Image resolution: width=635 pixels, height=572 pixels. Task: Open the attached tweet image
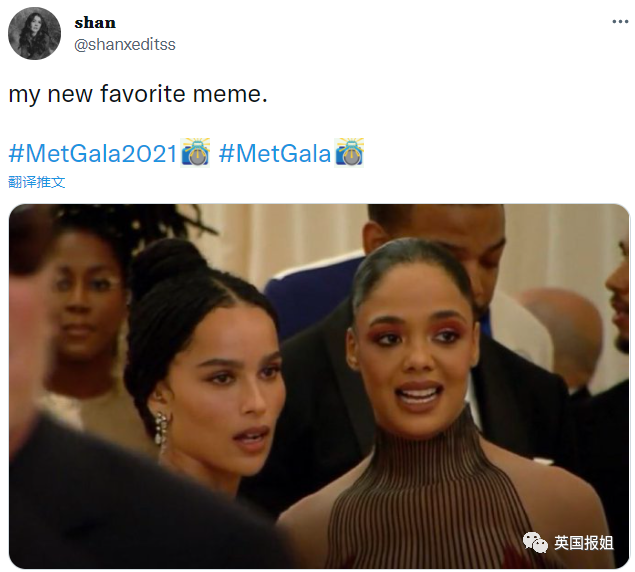coord(319,386)
